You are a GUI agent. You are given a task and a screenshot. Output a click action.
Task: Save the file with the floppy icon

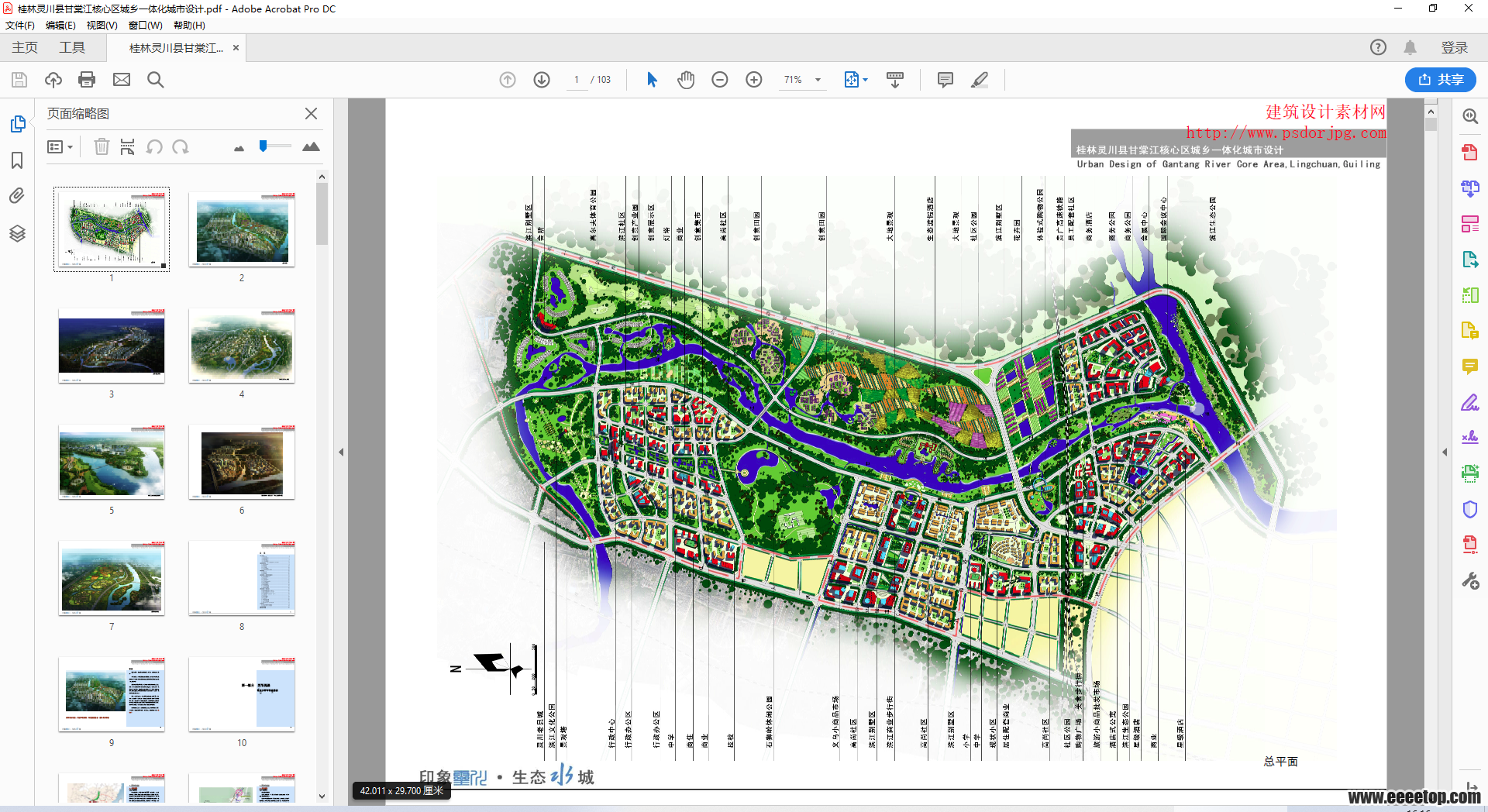pos(19,80)
